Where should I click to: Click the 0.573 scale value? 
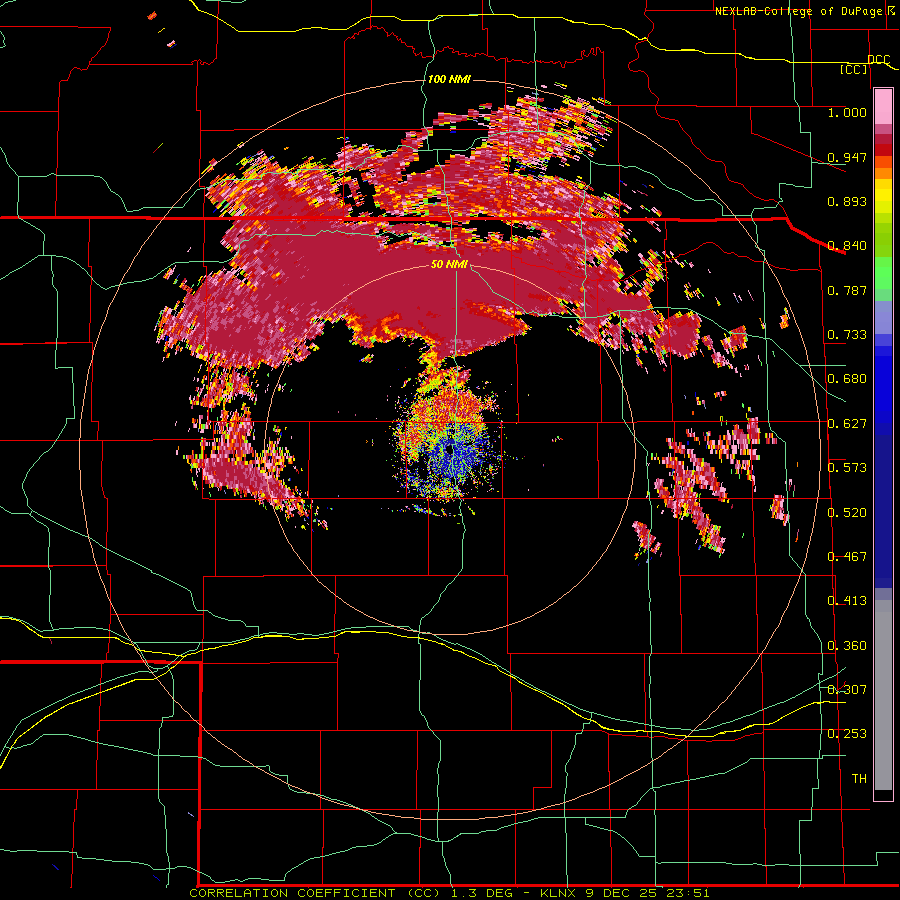click(x=847, y=468)
